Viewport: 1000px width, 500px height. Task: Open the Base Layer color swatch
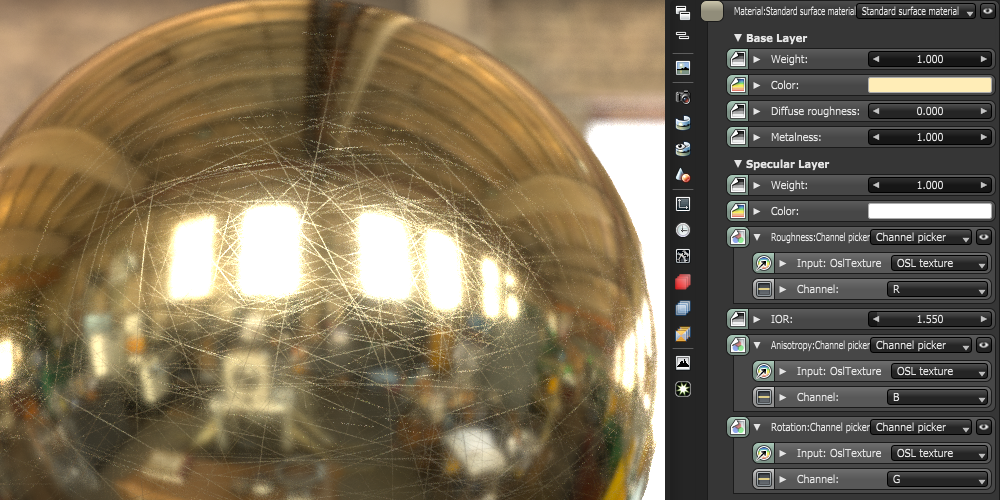[x=929, y=85]
